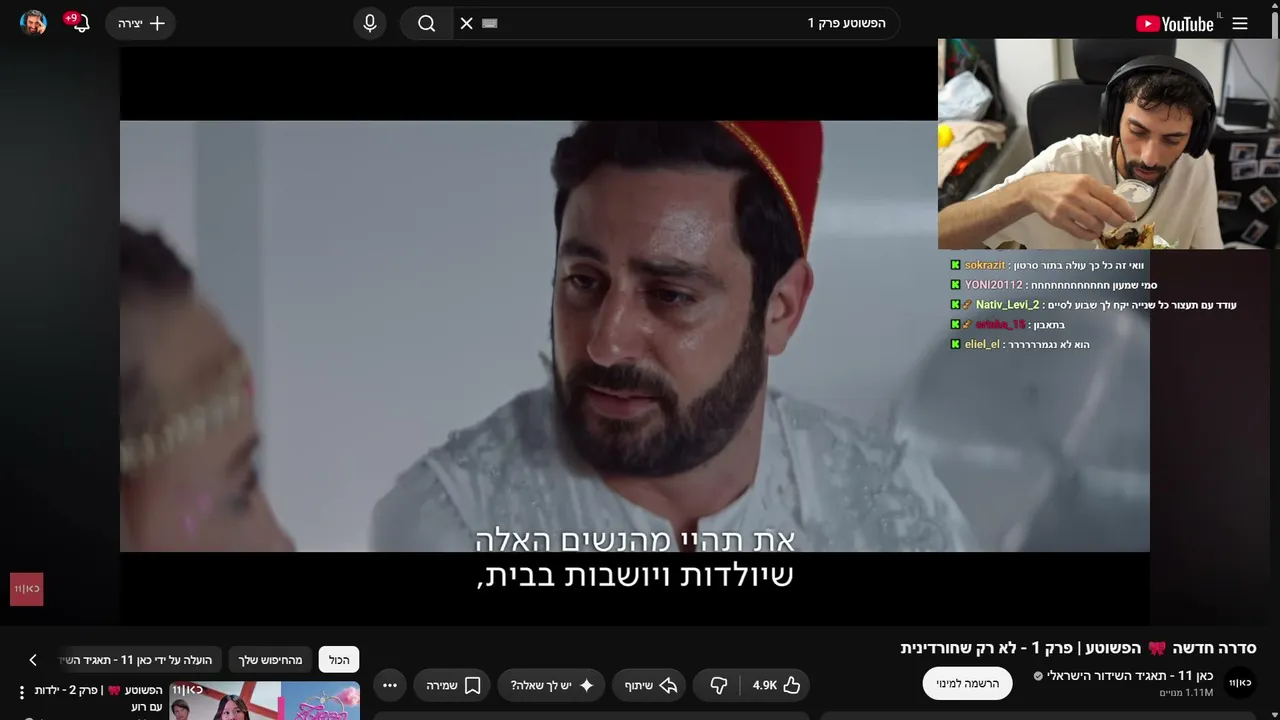Dislike the video with thumbs down
The width and height of the screenshot is (1280, 720).
tap(718, 685)
